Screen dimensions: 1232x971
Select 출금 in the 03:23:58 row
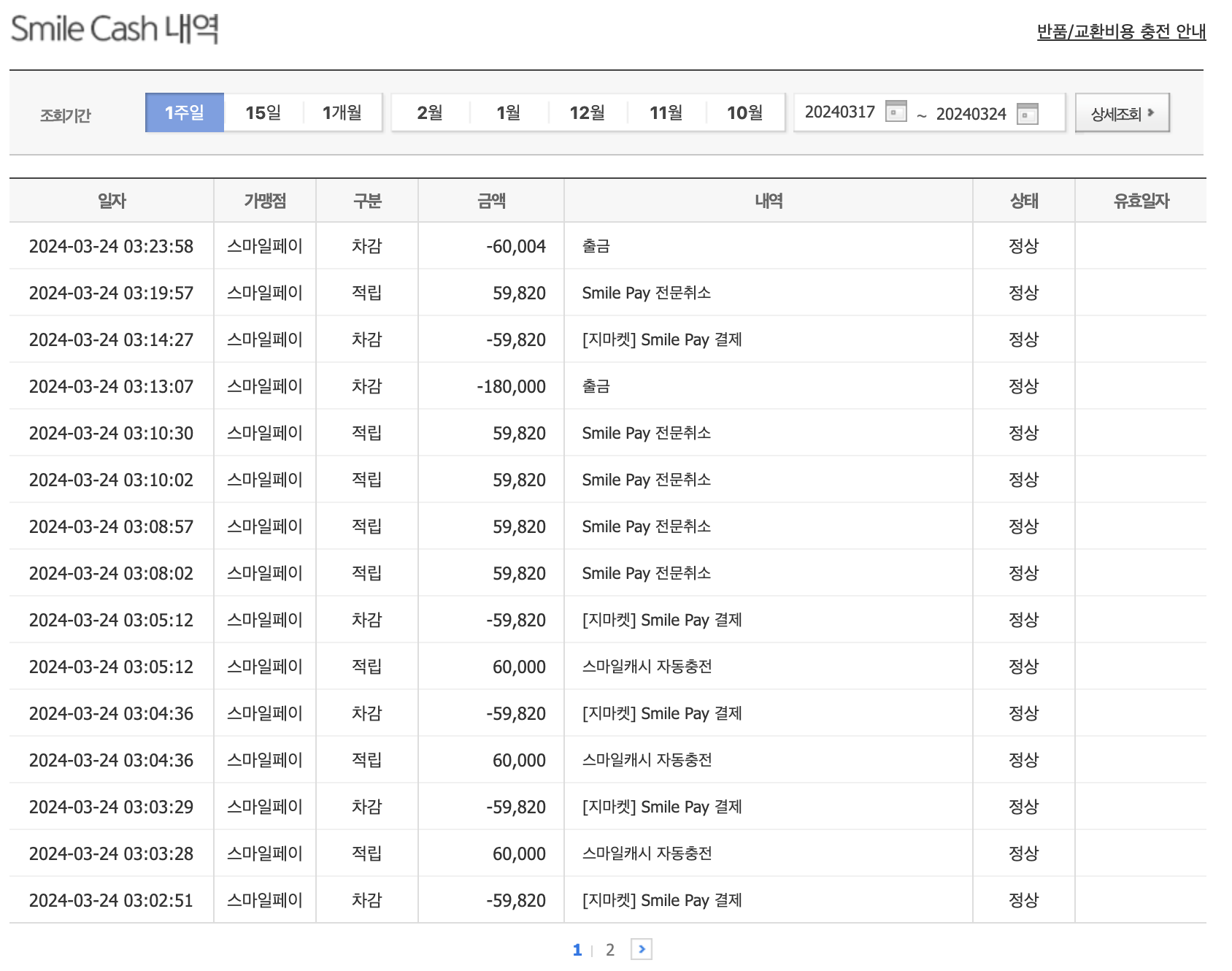pyautogui.click(x=596, y=246)
